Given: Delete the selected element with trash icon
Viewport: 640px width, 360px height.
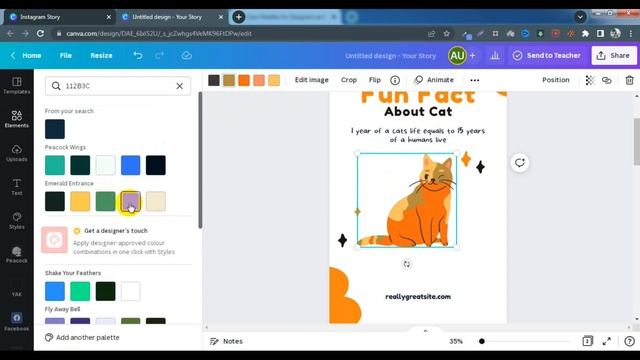Looking at the screenshot, I should pyautogui.click(x=629, y=80).
